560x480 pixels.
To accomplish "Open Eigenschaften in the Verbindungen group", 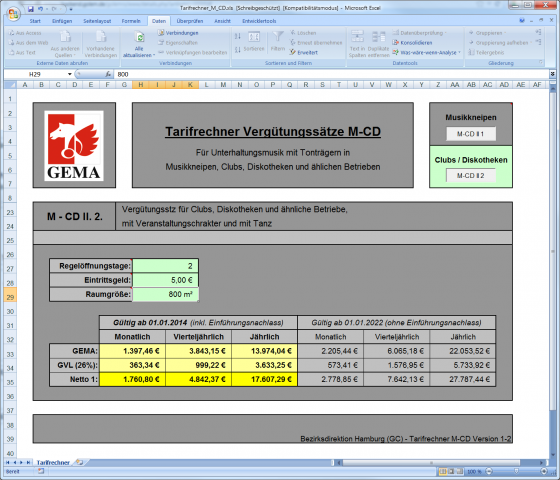I will [x=178, y=42].
